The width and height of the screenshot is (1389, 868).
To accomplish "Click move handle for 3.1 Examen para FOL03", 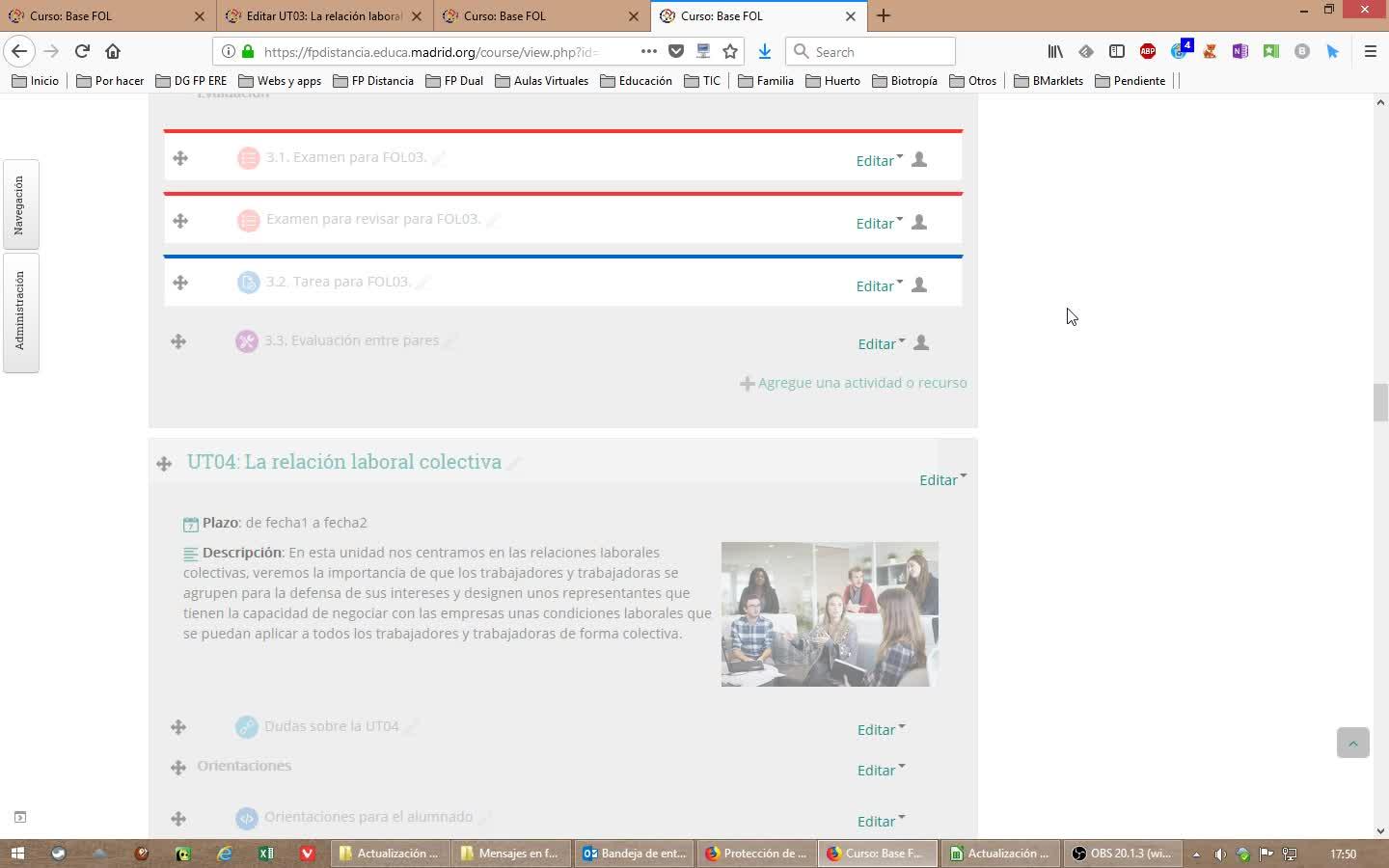I will tap(180, 158).
